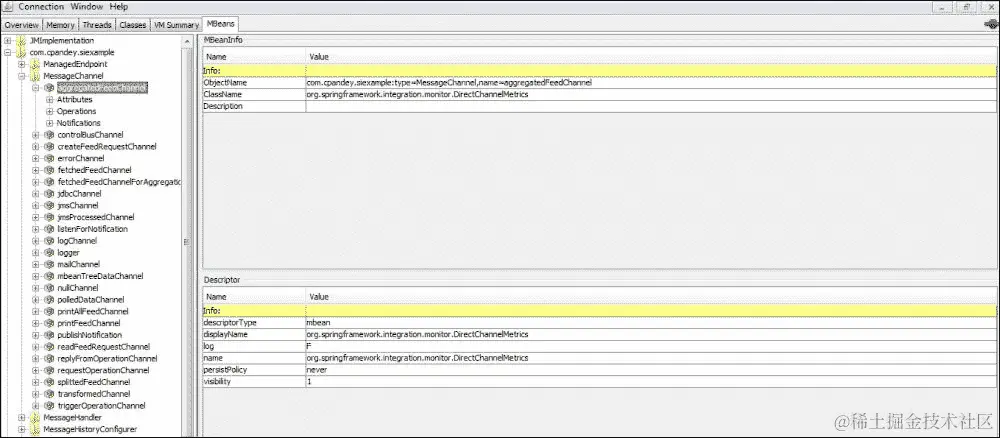Collapse the com.cpandey.siexample tree node
Viewport: 1000px width, 438px height.
coord(8,52)
